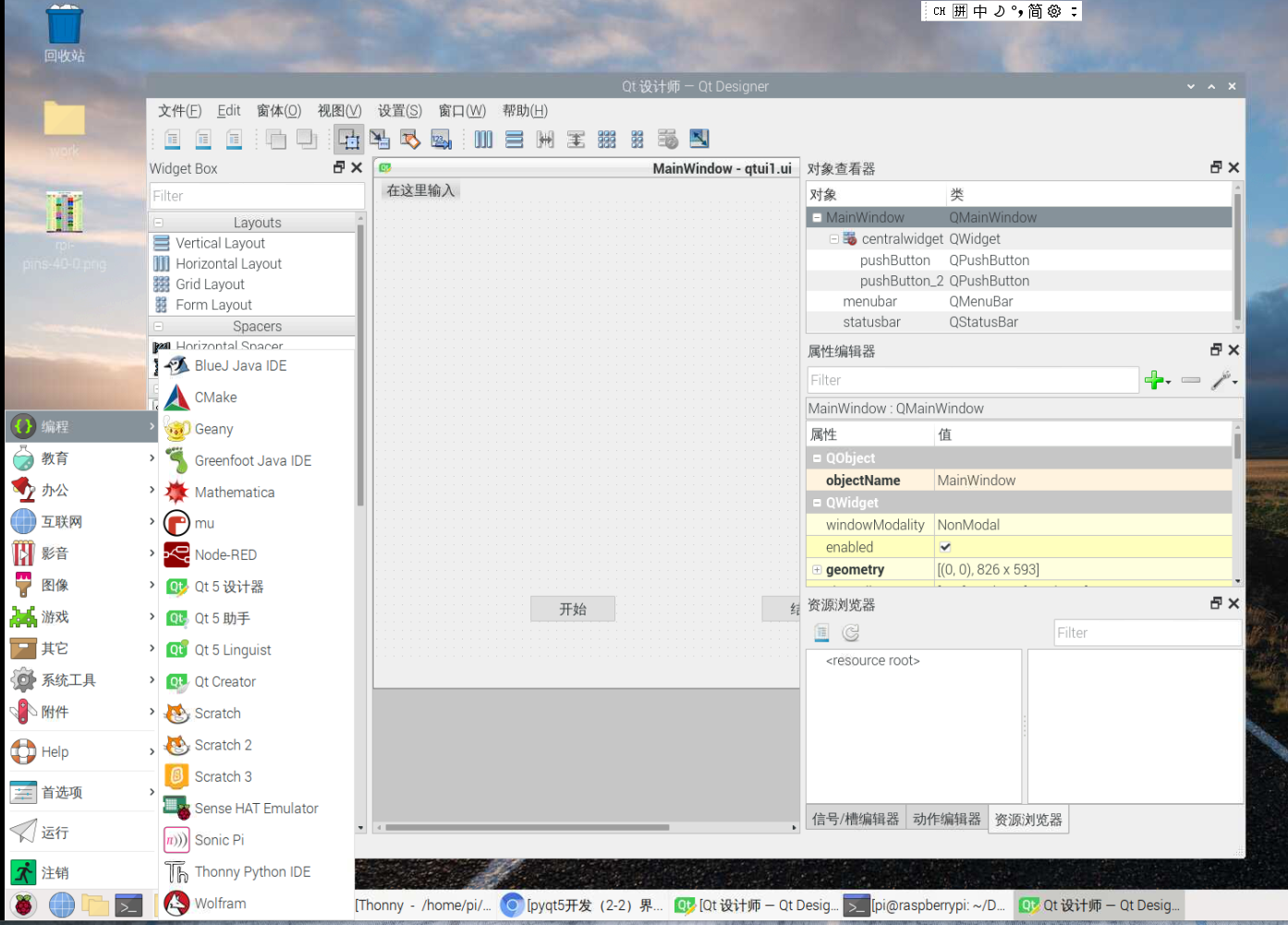This screenshot has height=925, width=1288.
Task: Collapse the MainWindow node in object tree
Action: [817, 218]
